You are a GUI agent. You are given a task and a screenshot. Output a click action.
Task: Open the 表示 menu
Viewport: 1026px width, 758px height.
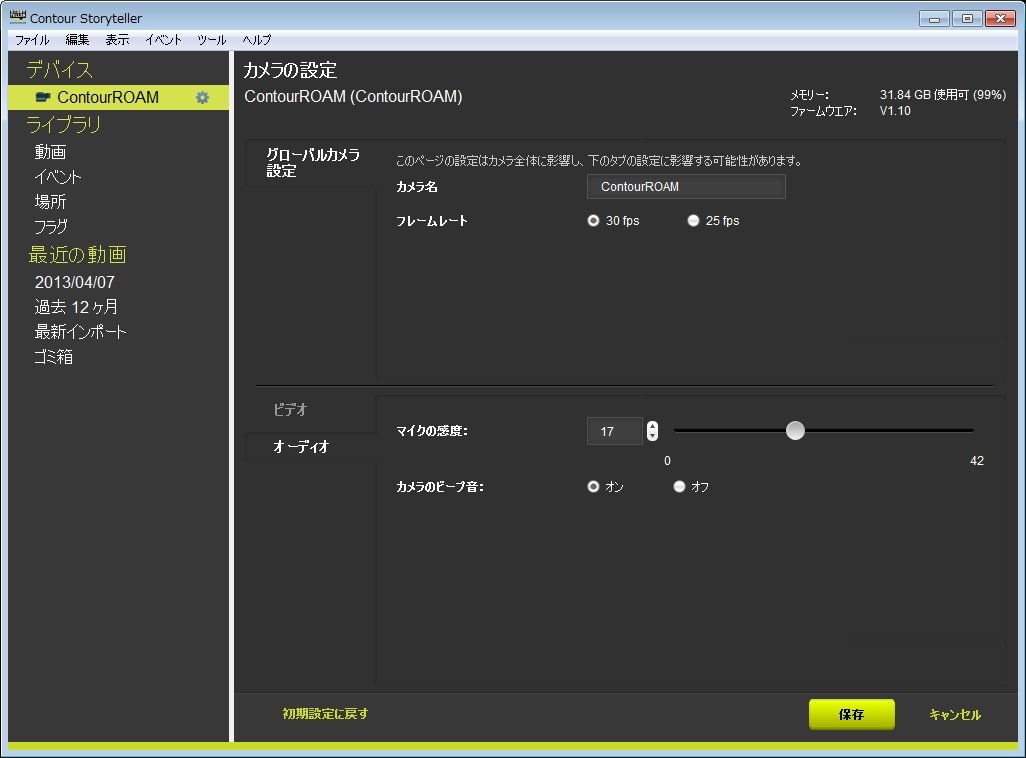tap(117, 40)
